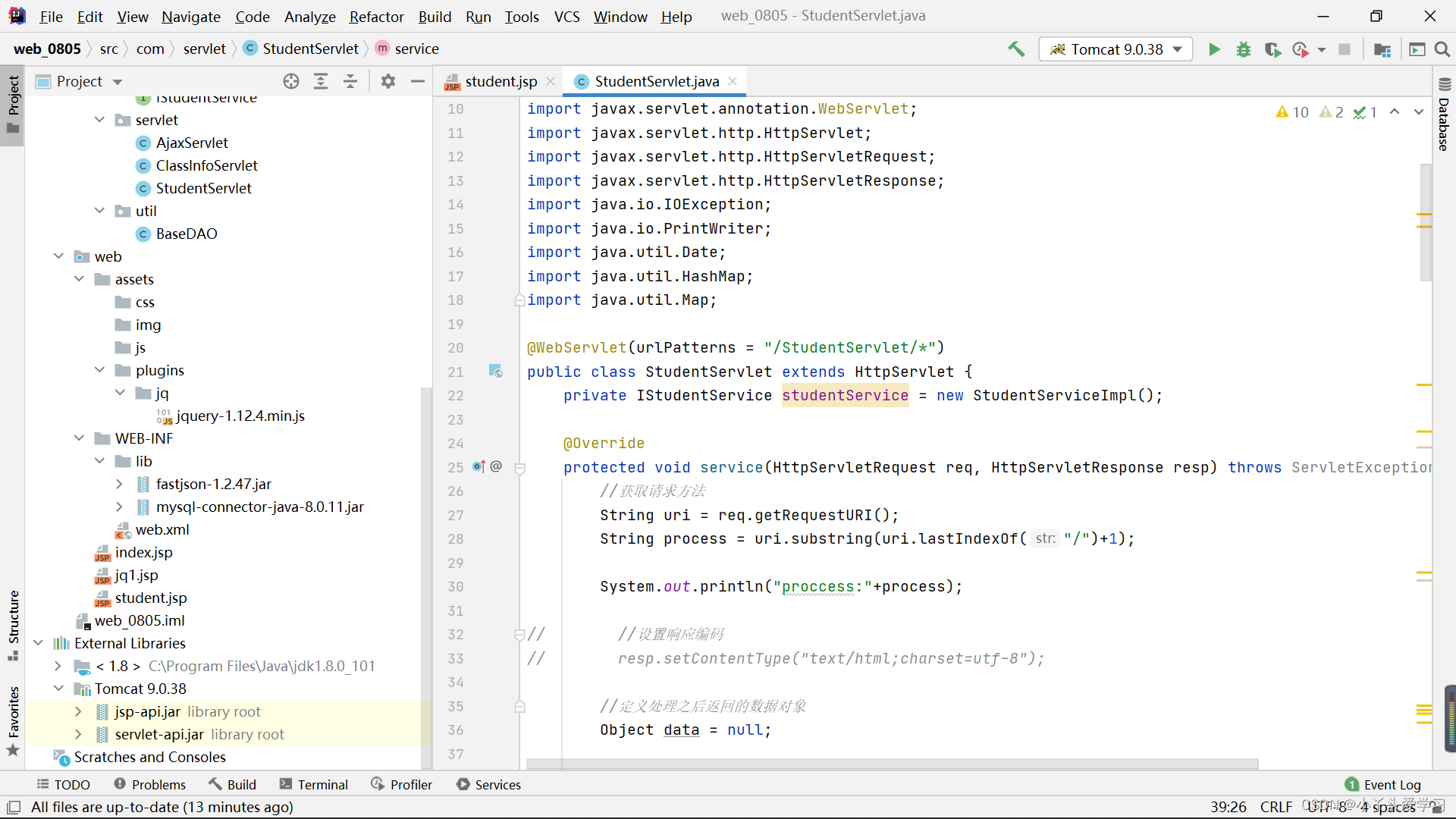Viewport: 1456px width, 819px height.
Task: Click the Project tree vertical scrollbar
Action: (x=425, y=576)
